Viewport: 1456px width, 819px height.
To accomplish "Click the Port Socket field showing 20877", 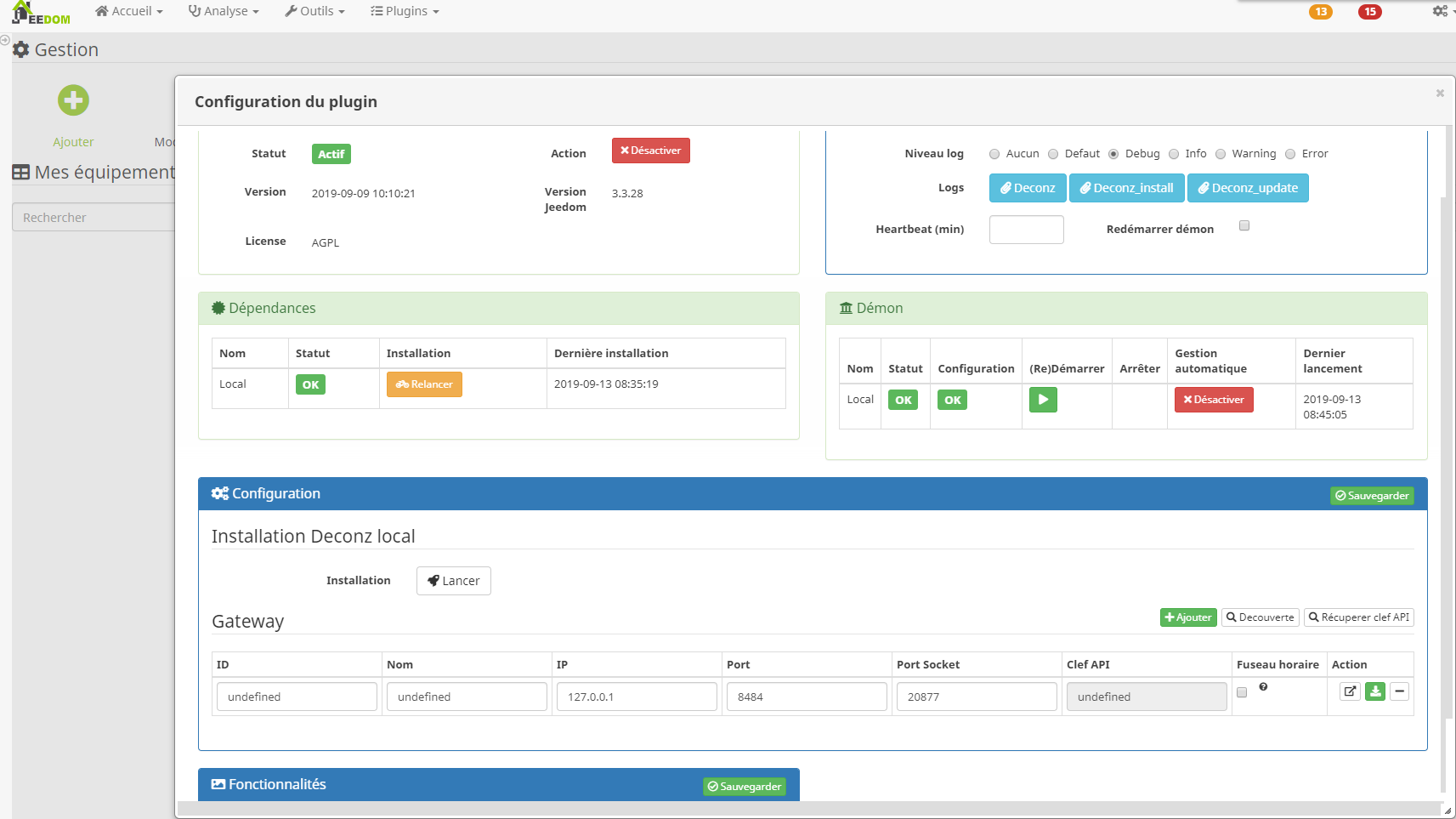I will 977,697.
